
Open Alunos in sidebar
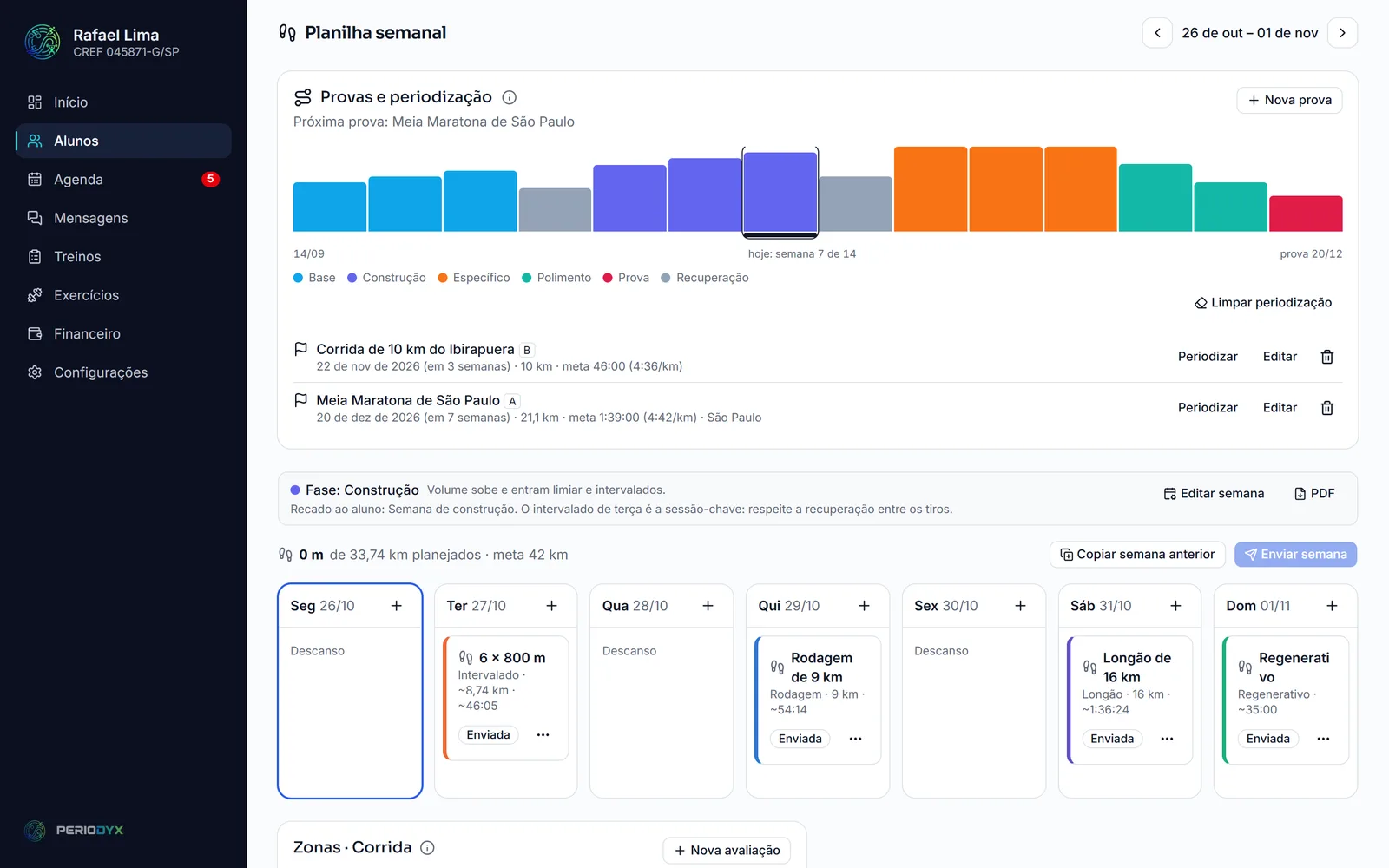click(x=123, y=141)
